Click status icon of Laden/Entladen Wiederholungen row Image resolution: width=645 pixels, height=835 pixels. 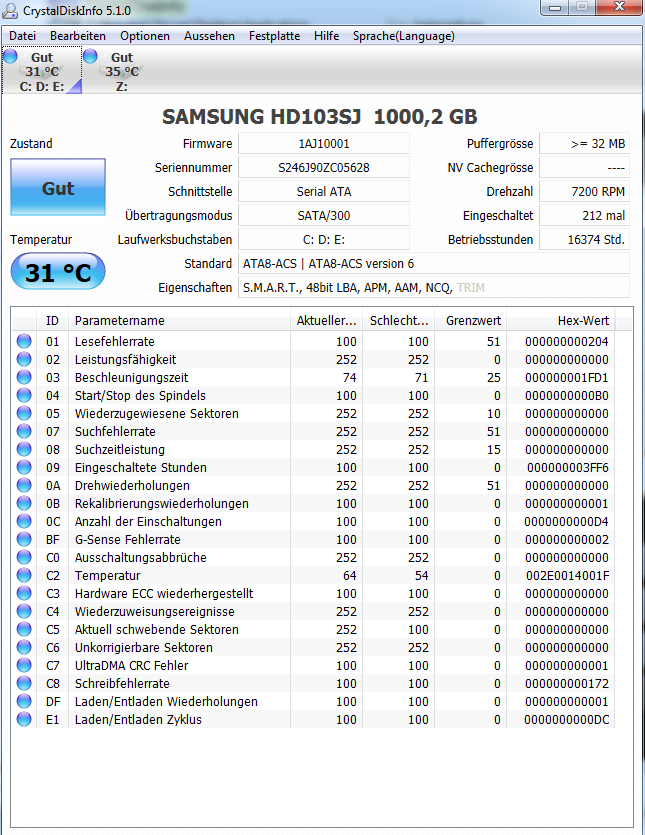pos(24,701)
